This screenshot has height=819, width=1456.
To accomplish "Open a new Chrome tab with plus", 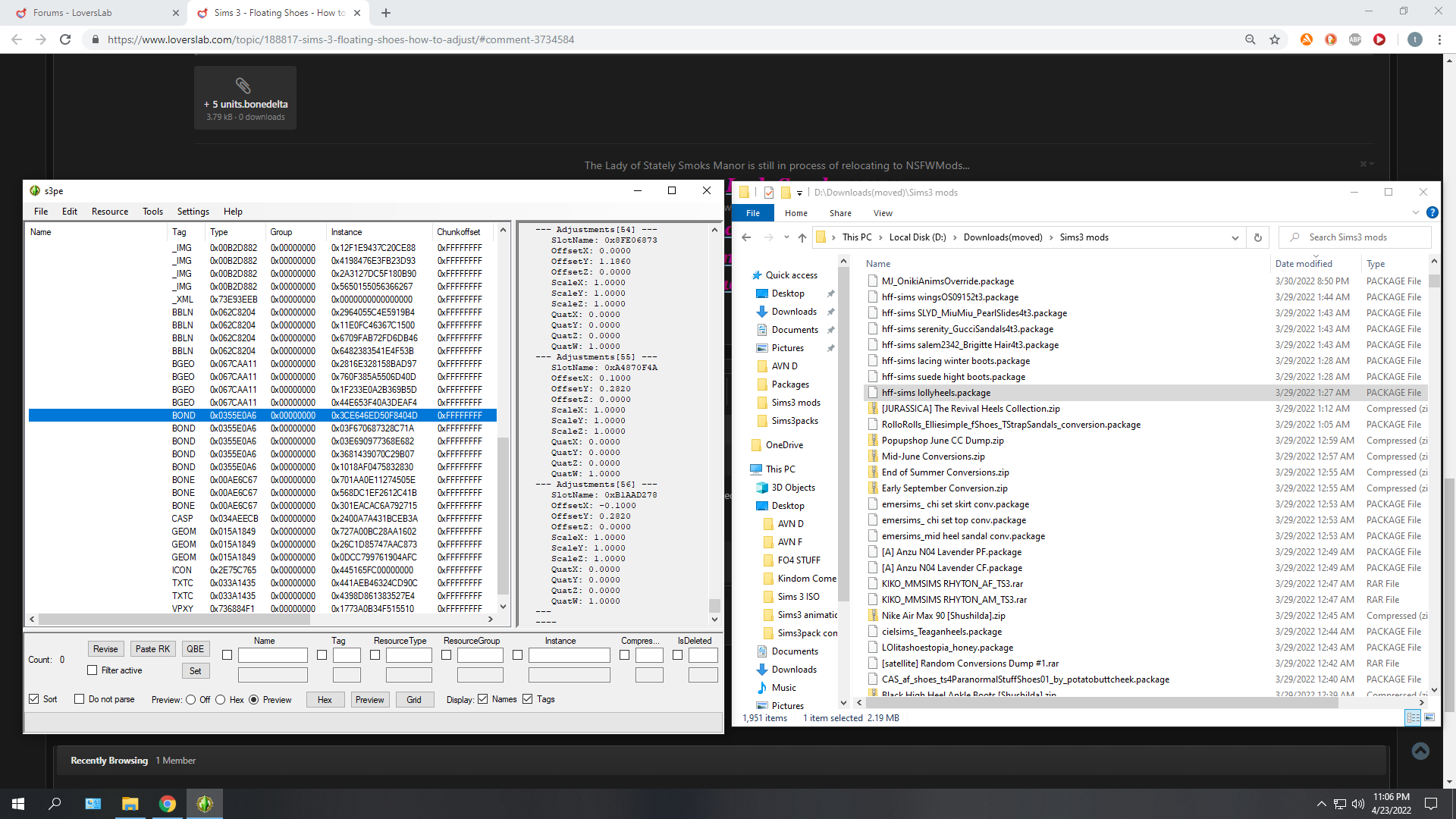I will tap(386, 13).
